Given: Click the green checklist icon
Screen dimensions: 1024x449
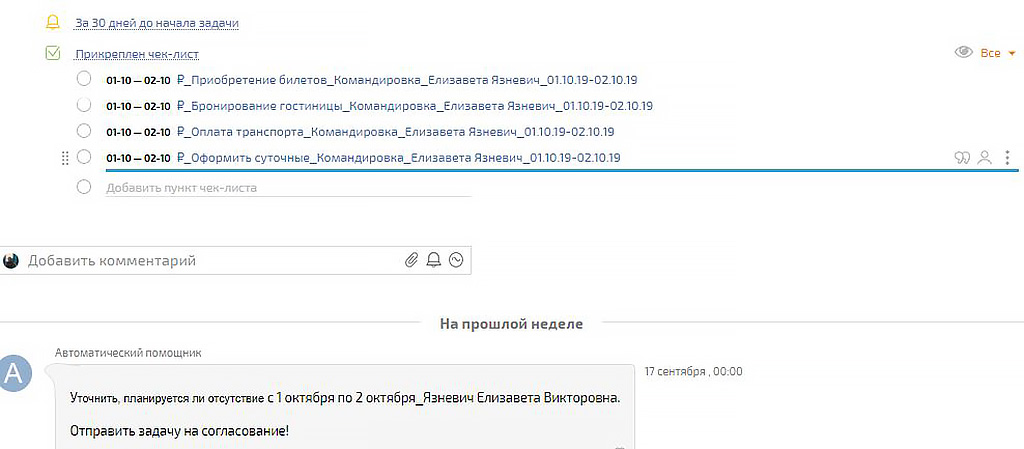Looking at the screenshot, I should 53,54.
